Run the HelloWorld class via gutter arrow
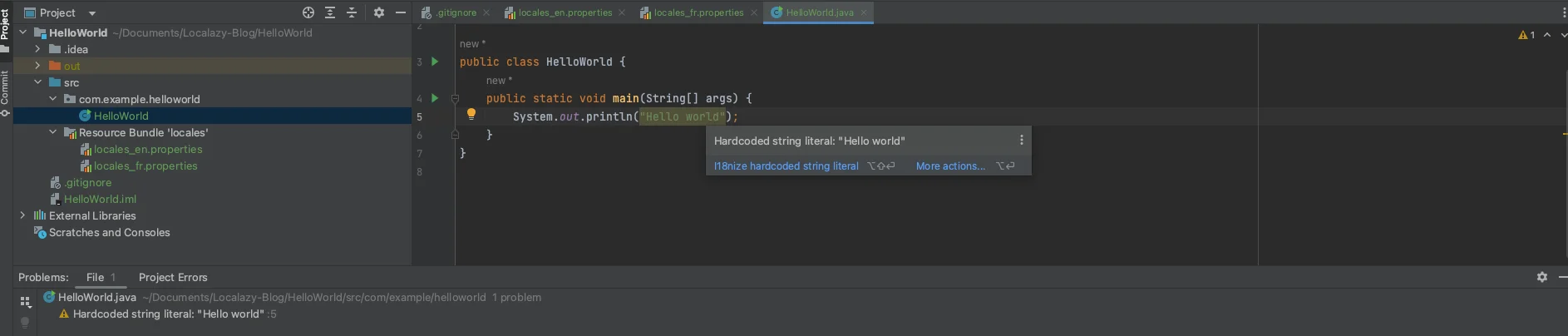1568x336 pixels. point(434,62)
